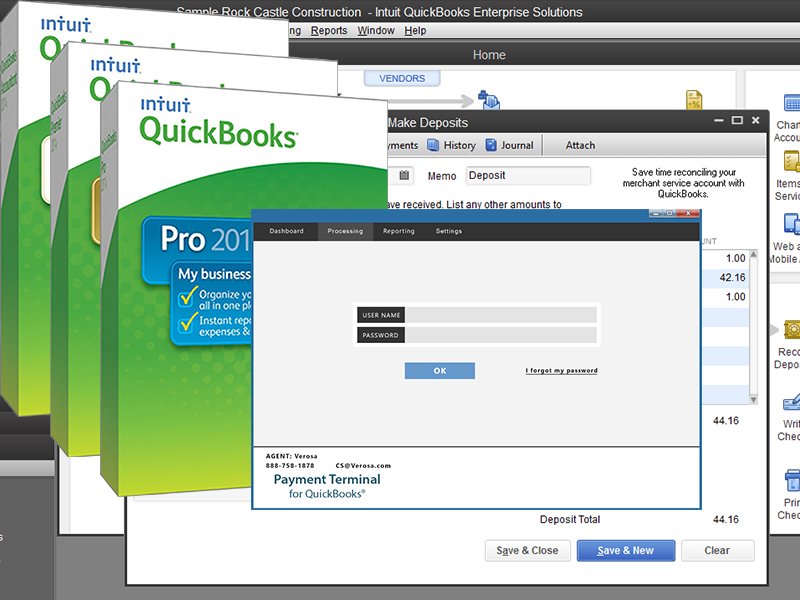Click the Items & Services icon
The width and height of the screenshot is (800, 600).
pos(791,162)
